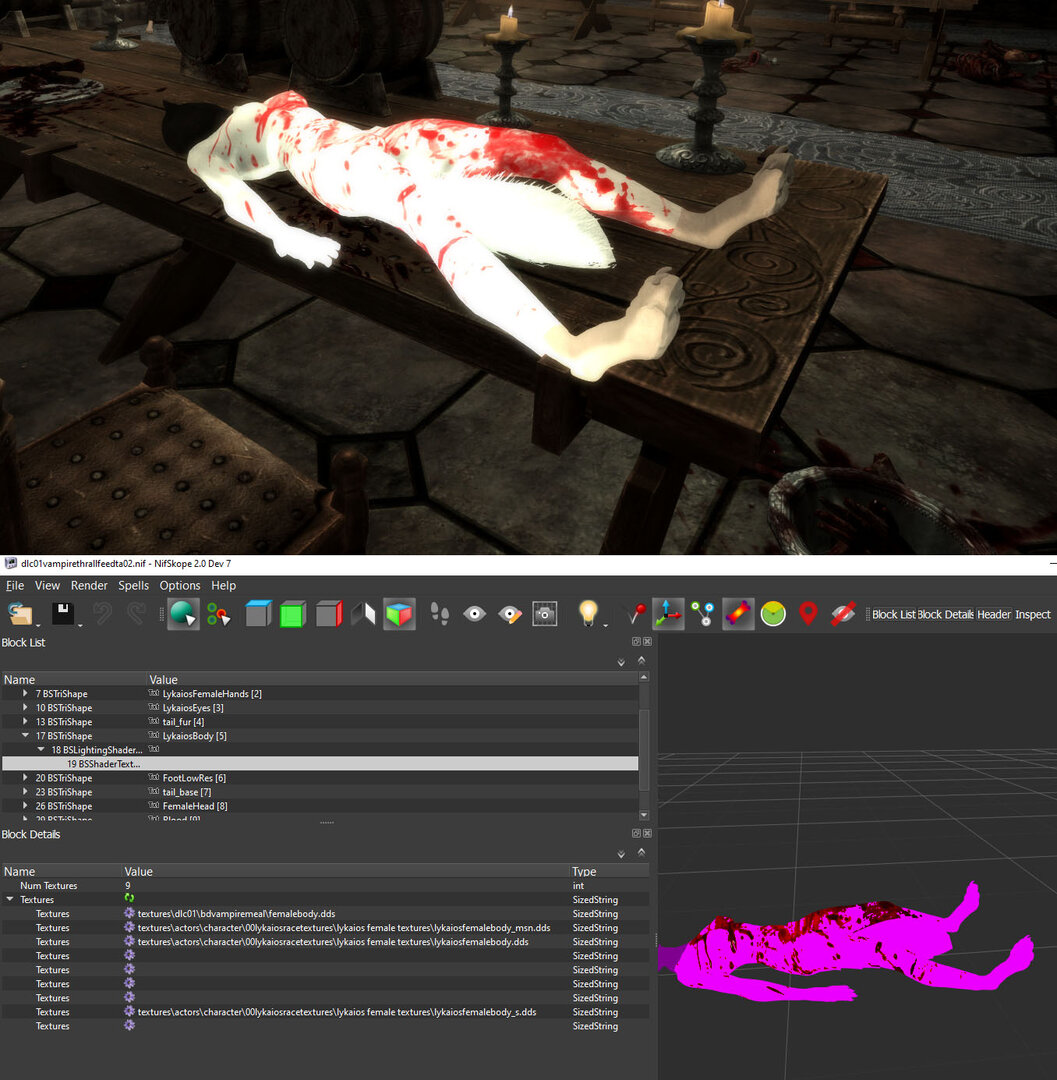Click the yellow-green round gauge icon
This screenshot has height=1080, width=1057.
[x=773, y=614]
